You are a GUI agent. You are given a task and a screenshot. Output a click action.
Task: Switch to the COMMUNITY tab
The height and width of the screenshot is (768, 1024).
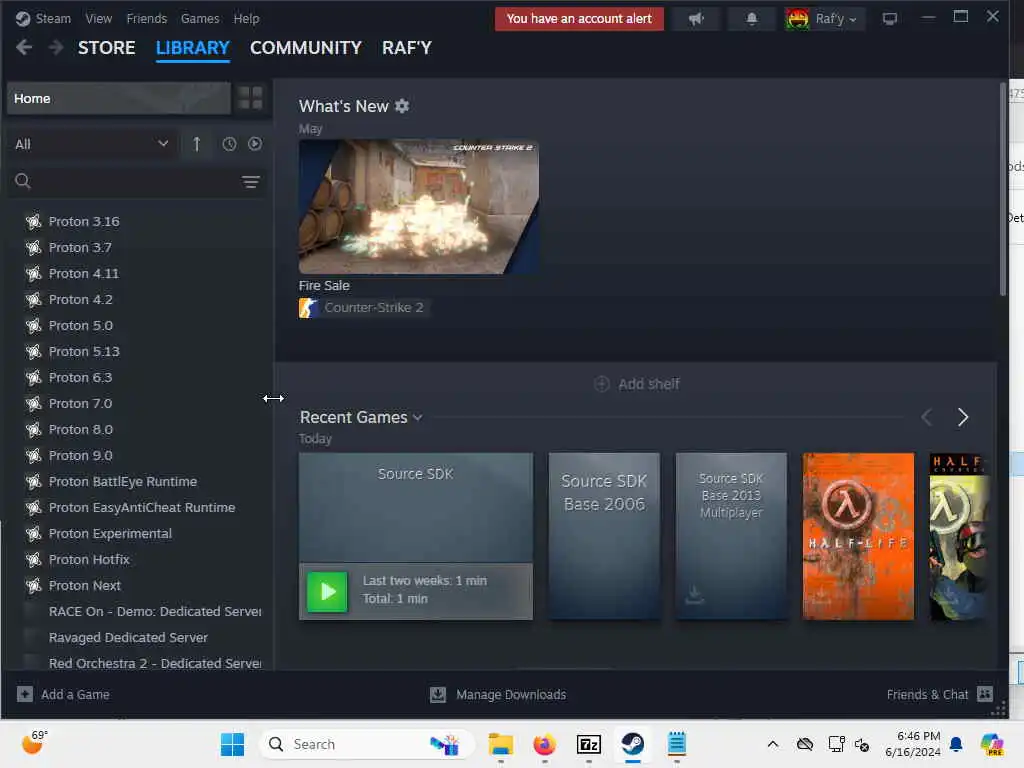pos(306,48)
